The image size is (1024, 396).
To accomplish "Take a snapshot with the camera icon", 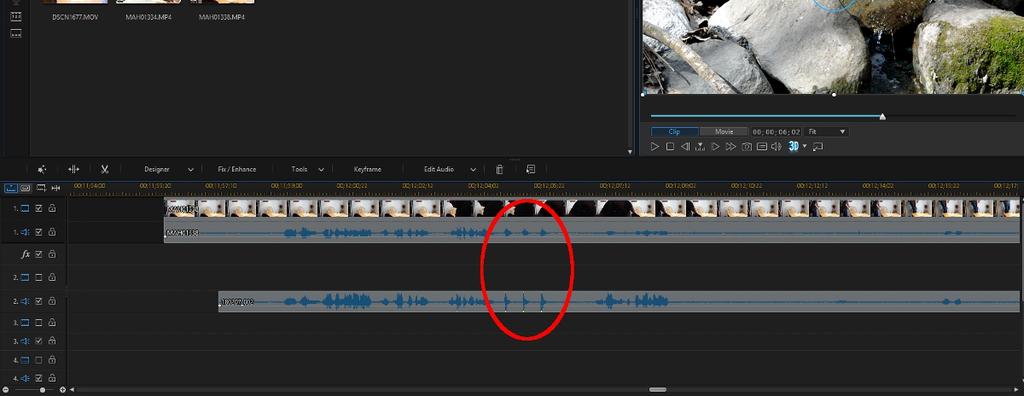I will click(x=746, y=147).
